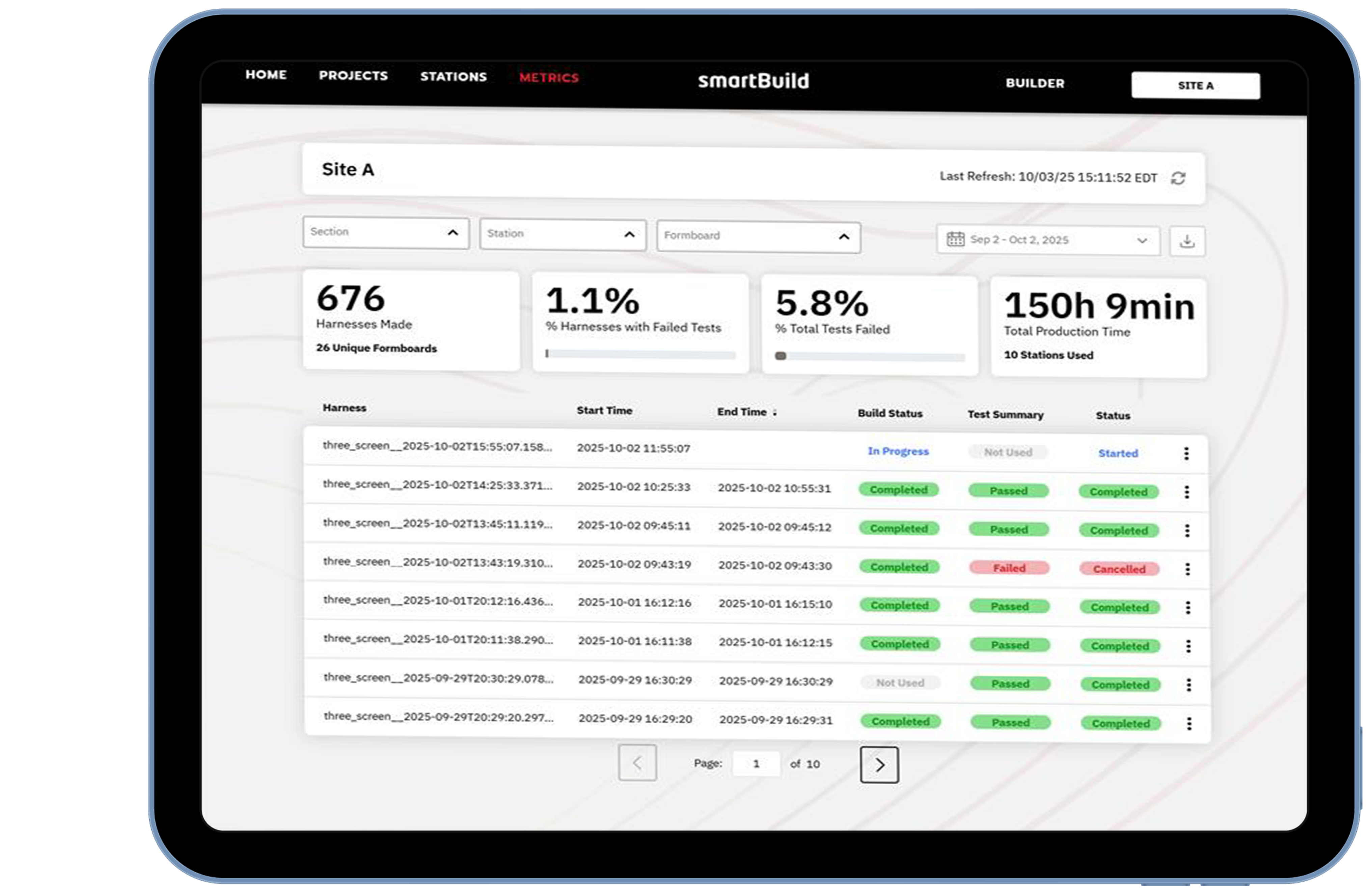
Task: Switch to the Stations menu item
Action: click(x=454, y=77)
